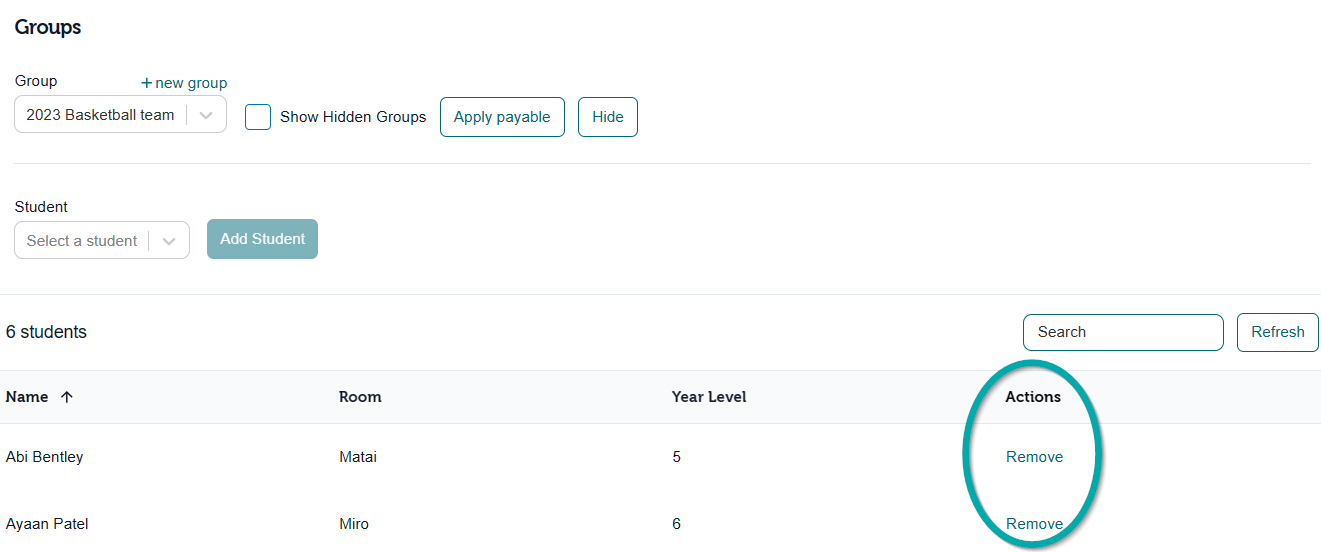Select the Ayaan Patel student row name
This screenshot has width=1321, height=552.
click(x=47, y=524)
